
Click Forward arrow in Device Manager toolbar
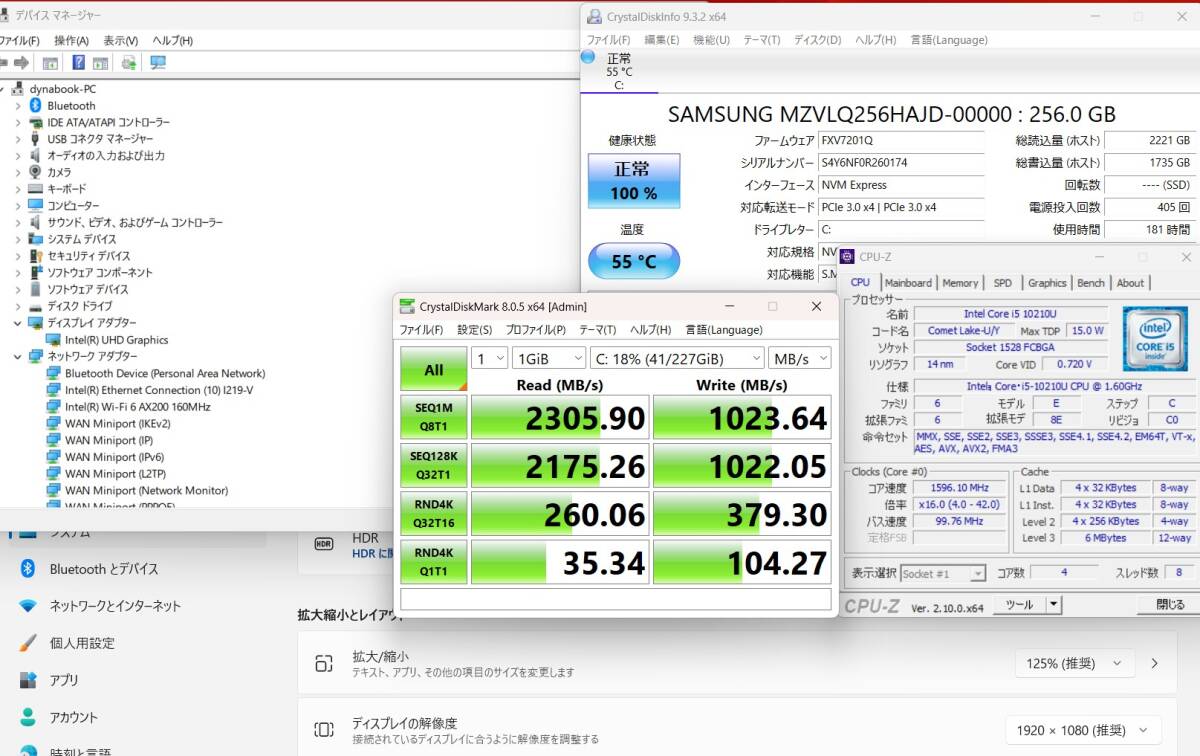[x=21, y=62]
